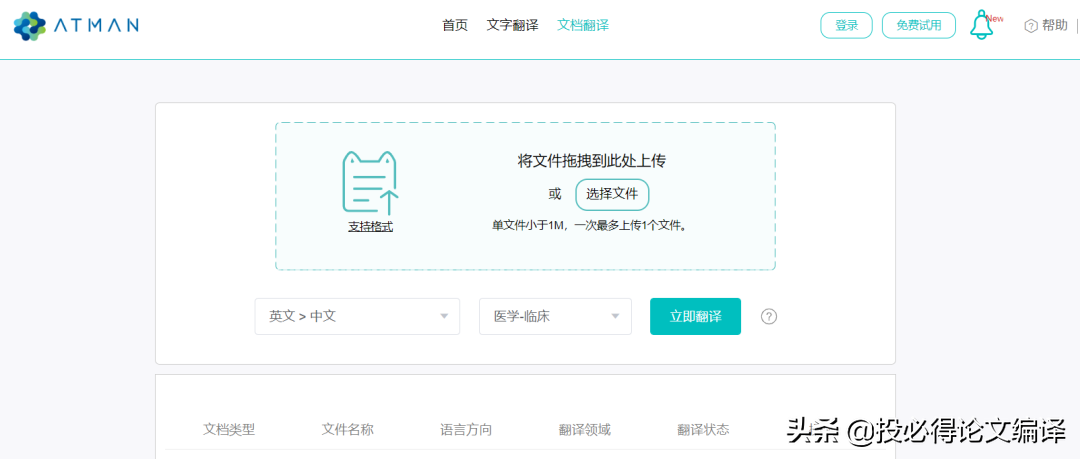Open the 医学-临床 domain dropdown
The height and width of the screenshot is (459, 1080).
pyautogui.click(x=555, y=316)
